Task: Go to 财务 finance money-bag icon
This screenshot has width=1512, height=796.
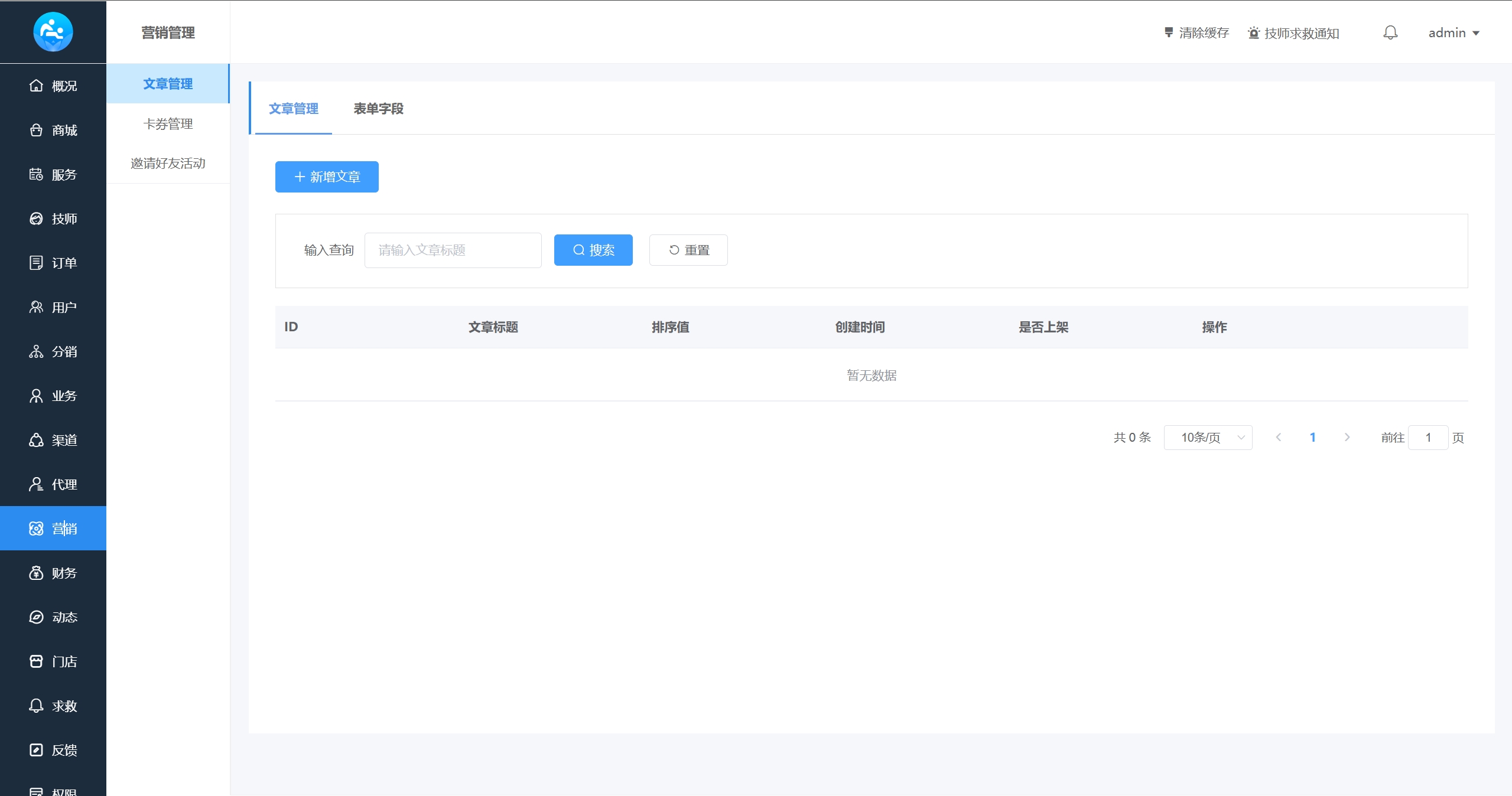Action: (36, 573)
